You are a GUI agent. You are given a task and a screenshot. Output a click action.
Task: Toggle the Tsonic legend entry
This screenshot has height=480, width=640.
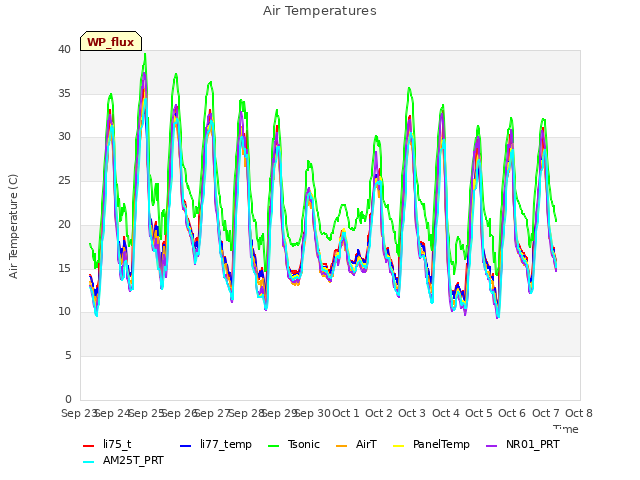[293, 444]
